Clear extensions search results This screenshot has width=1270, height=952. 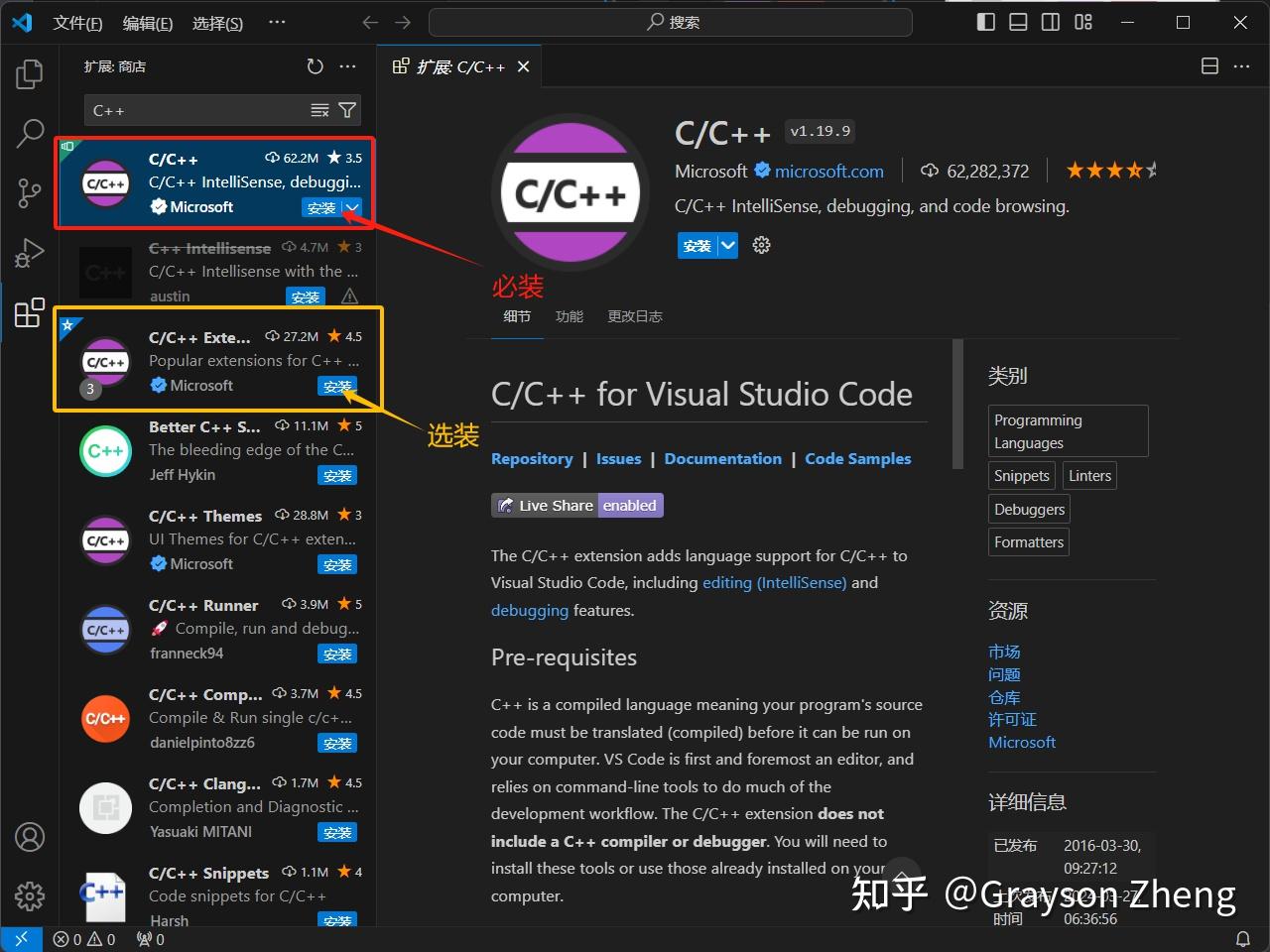click(x=319, y=110)
